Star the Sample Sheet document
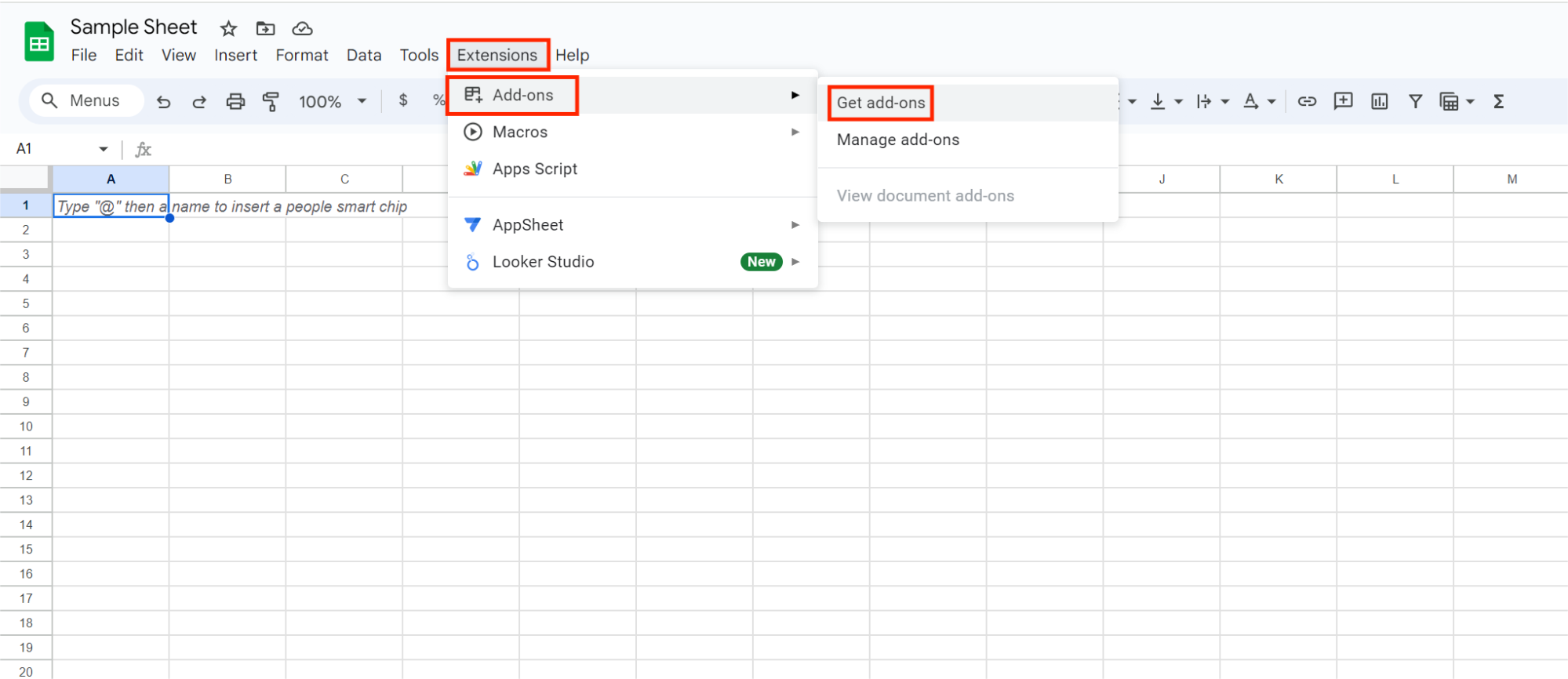Image resolution: width=1568 pixels, height=679 pixels. [x=228, y=29]
